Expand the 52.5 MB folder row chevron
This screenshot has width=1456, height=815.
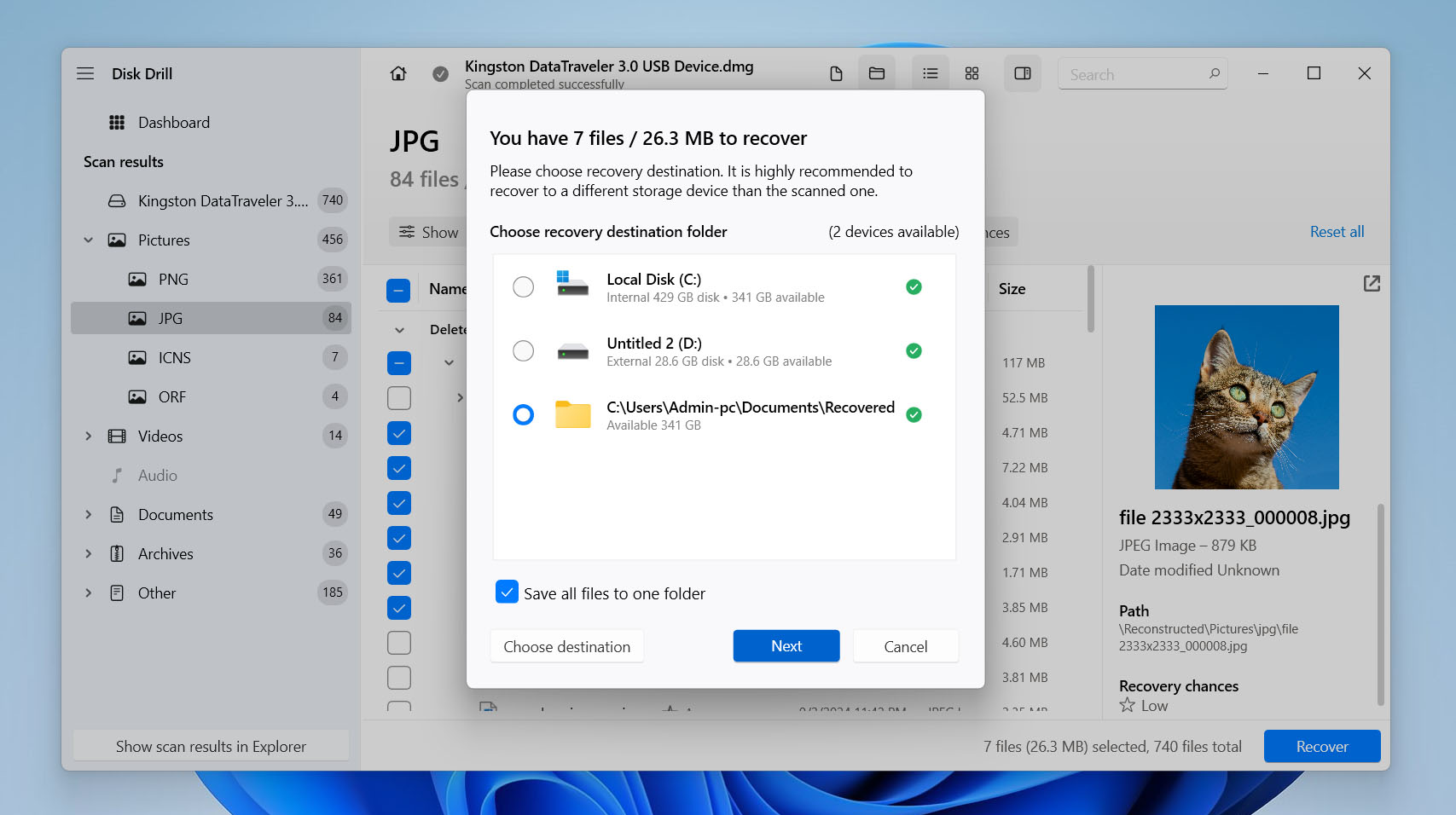pos(460,398)
